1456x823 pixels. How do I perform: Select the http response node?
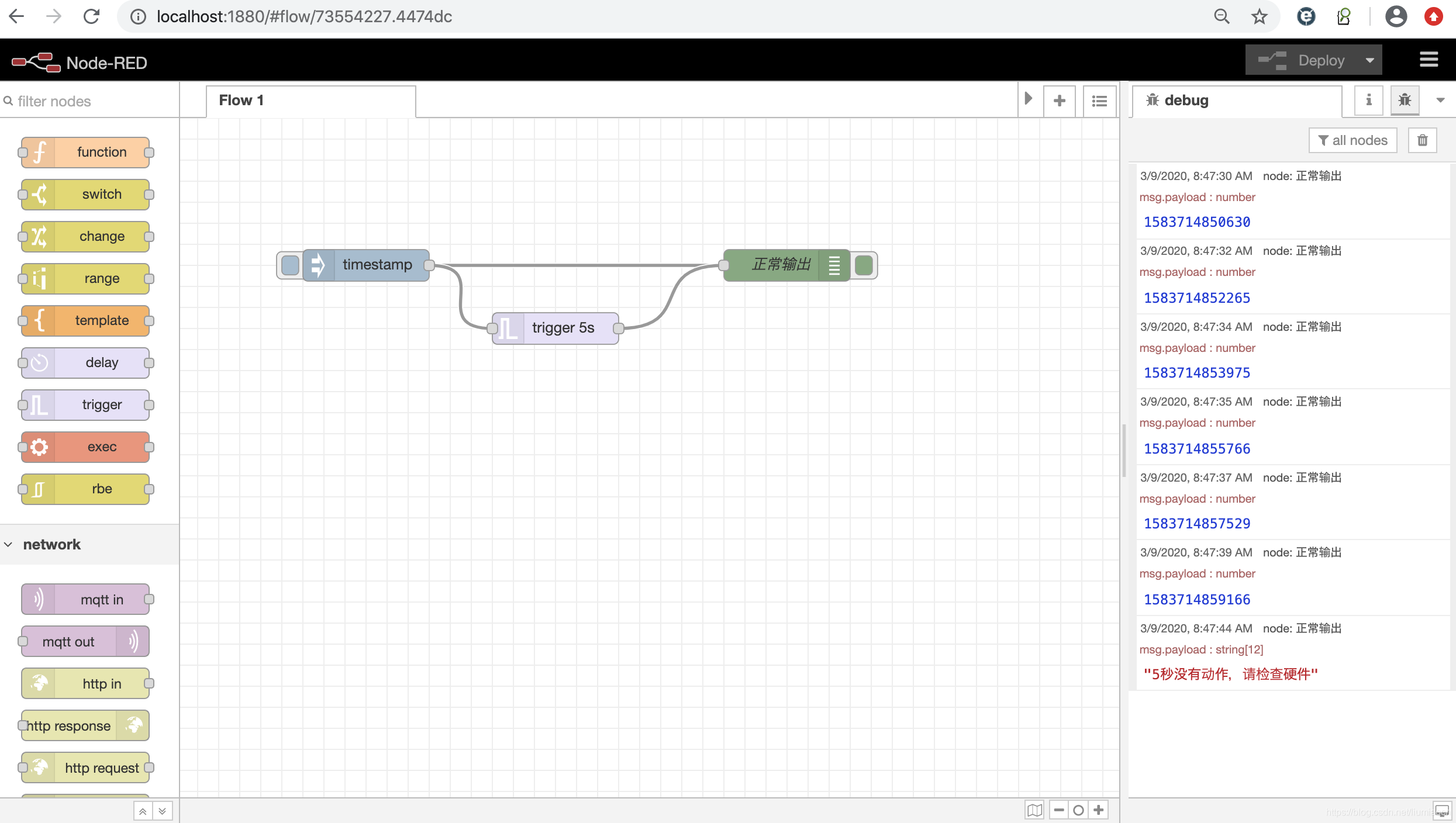(x=85, y=726)
